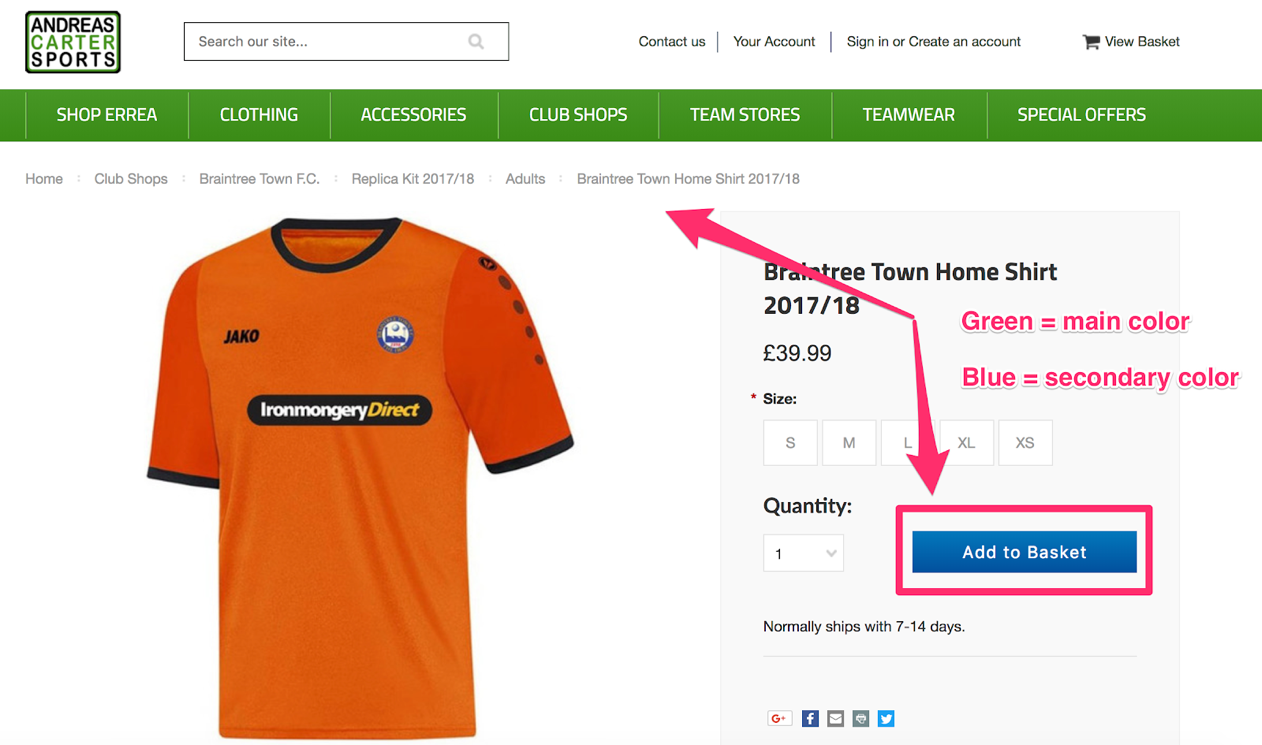Click the search magnifier icon
The height and width of the screenshot is (745, 1262).
pyautogui.click(x=476, y=42)
